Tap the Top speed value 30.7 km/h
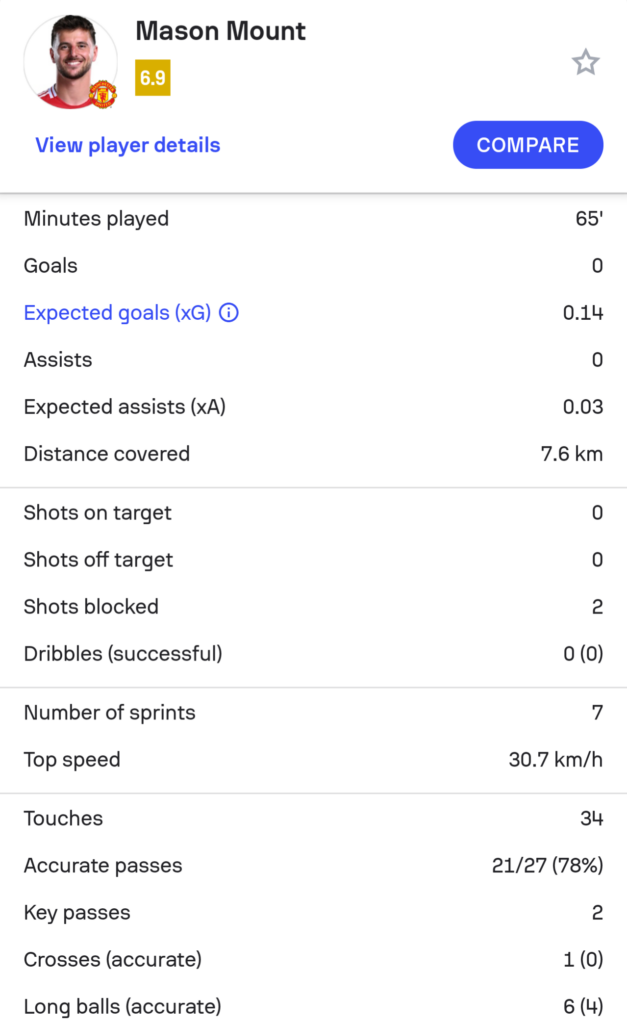The height and width of the screenshot is (1024, 627). pos(555,760)
